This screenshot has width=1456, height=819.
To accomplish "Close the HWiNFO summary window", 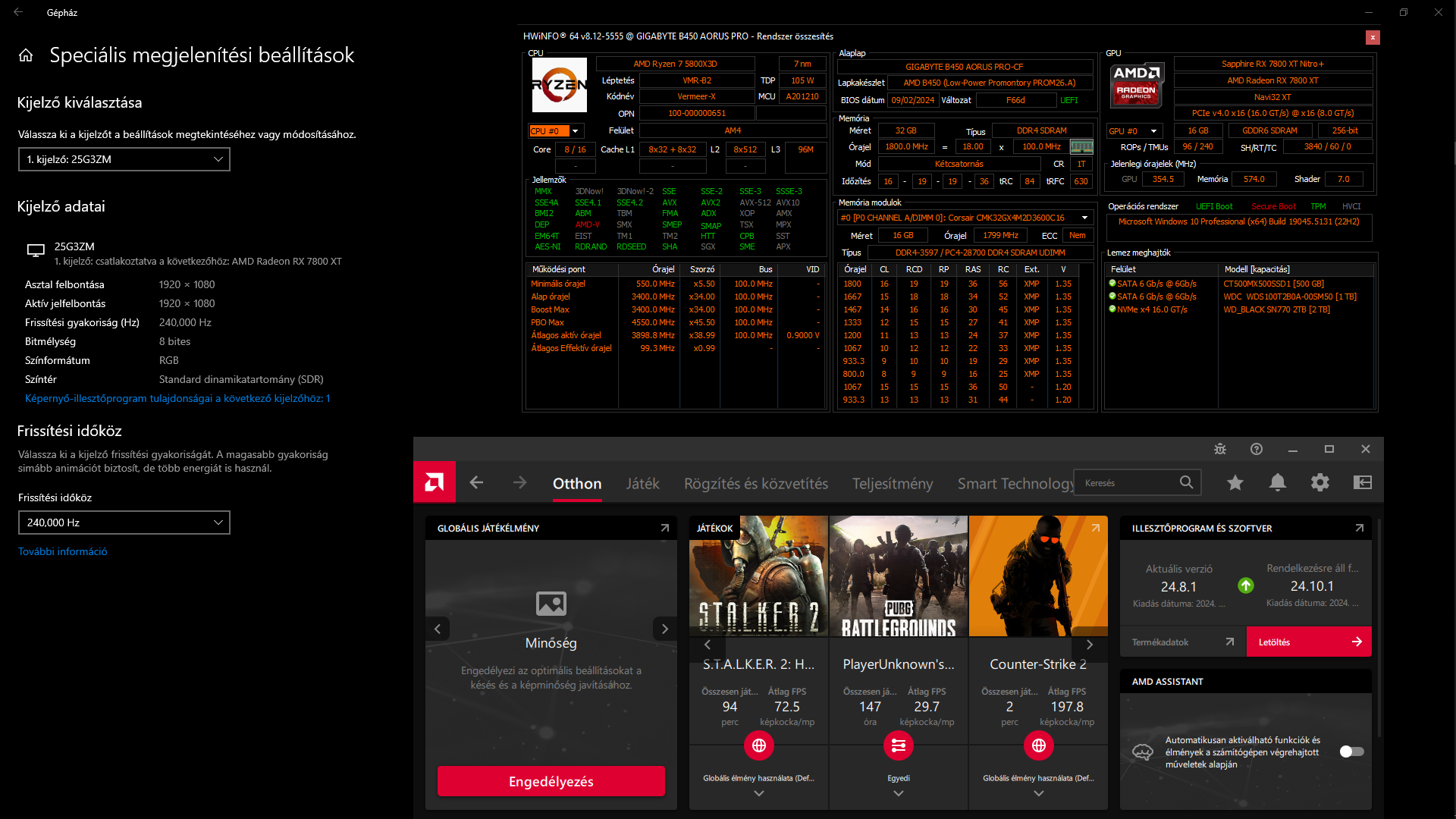I will [x=1373, y=37].
